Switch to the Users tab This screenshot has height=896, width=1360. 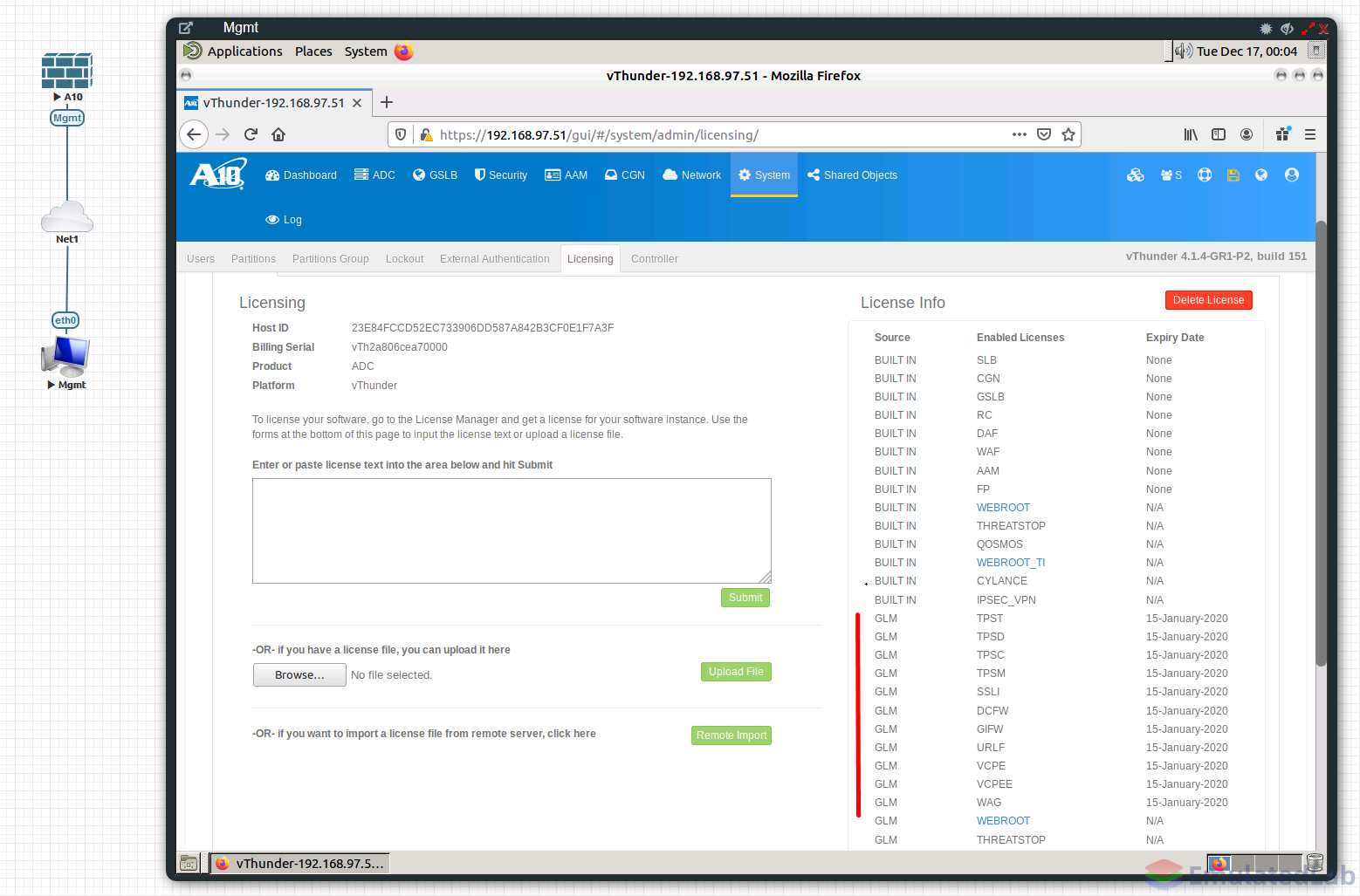(201, 259)
